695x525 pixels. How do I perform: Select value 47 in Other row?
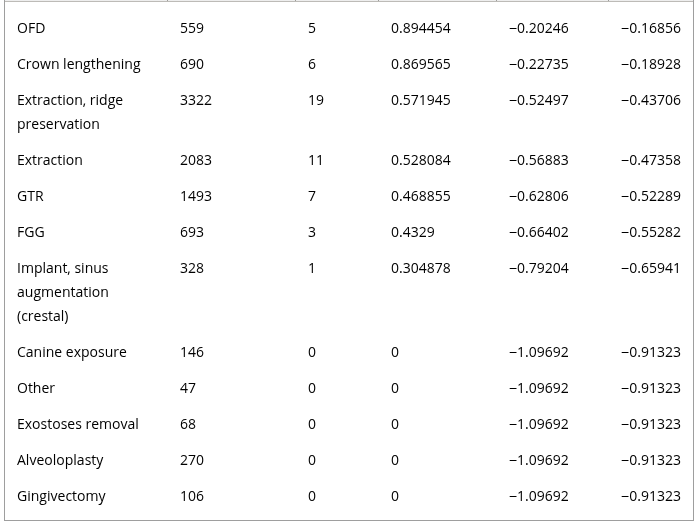pos(187,388)
